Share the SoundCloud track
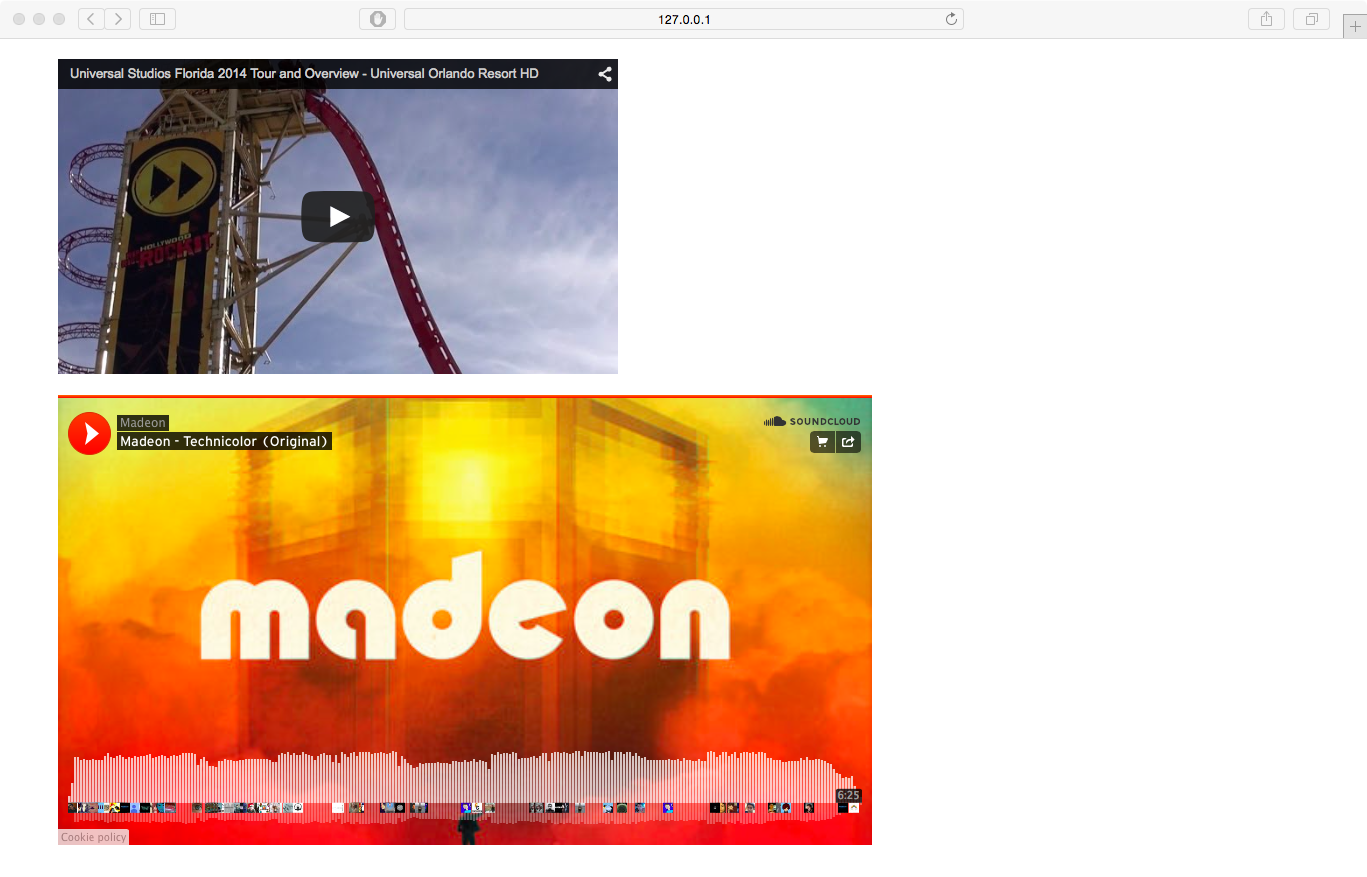Image resolution: width=1367 pixels, height=877 pixels. coord(848,442)
